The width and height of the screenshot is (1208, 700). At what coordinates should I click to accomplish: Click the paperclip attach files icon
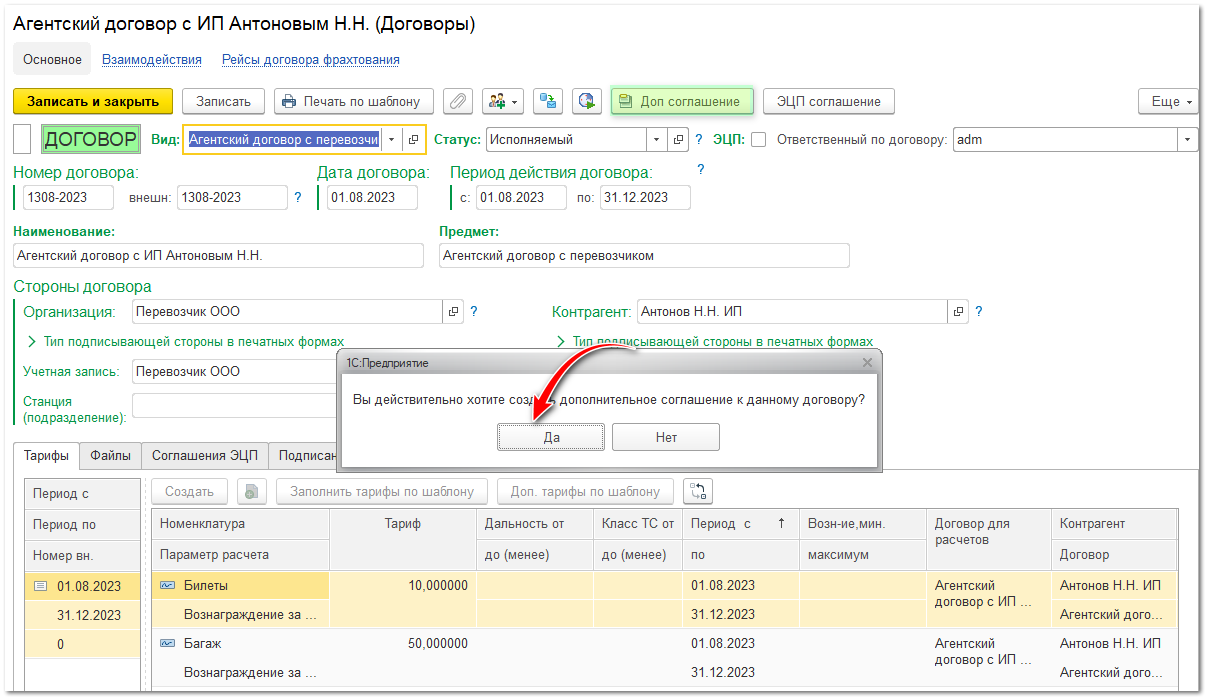[x=458, y=101]
